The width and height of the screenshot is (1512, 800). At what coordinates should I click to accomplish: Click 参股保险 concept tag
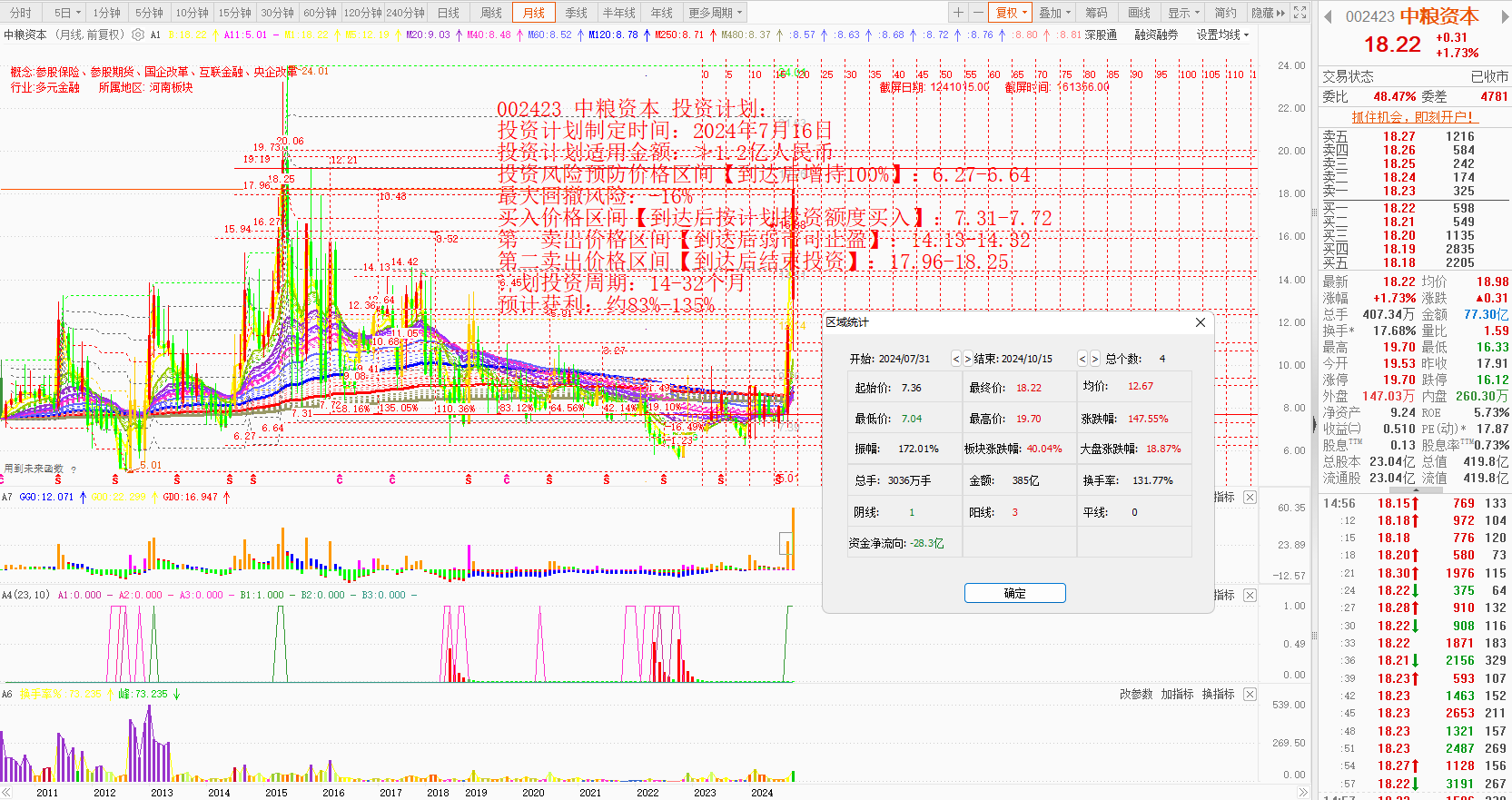(58, 72)
